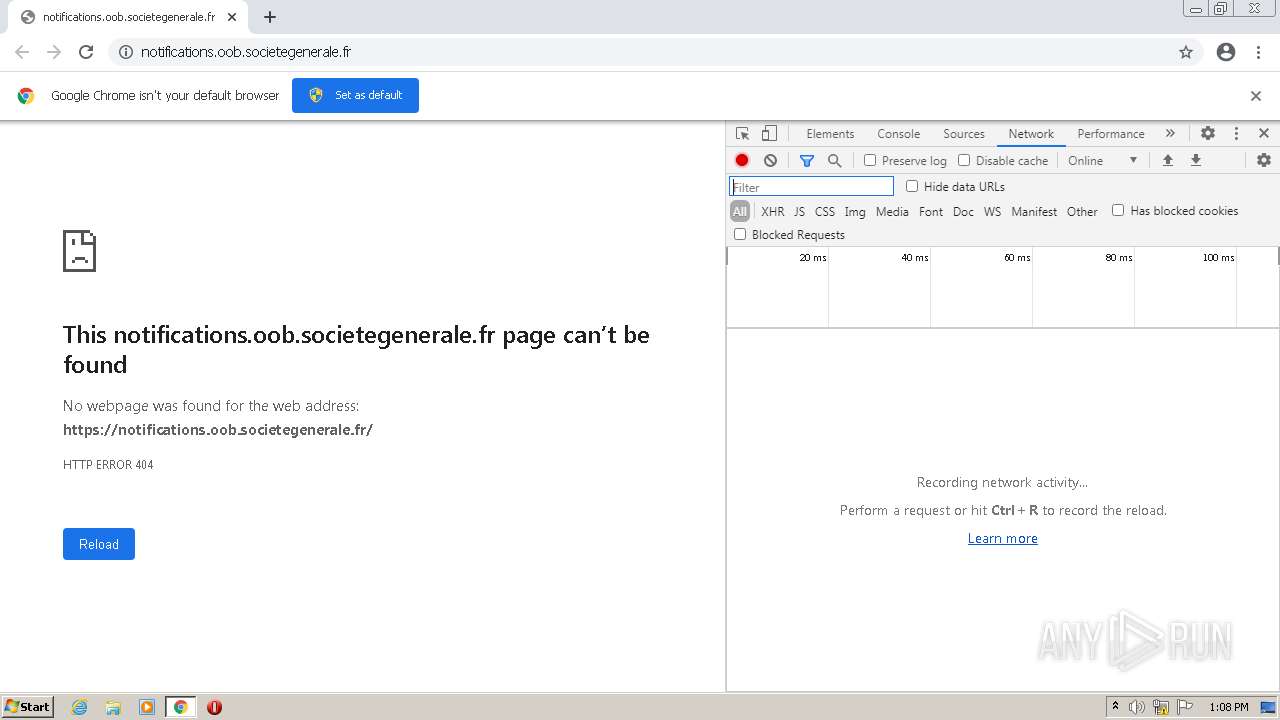The height and width of the screenshot is (720, 1280).
Task: Open network search magnifier
Action: click(835, 160)
